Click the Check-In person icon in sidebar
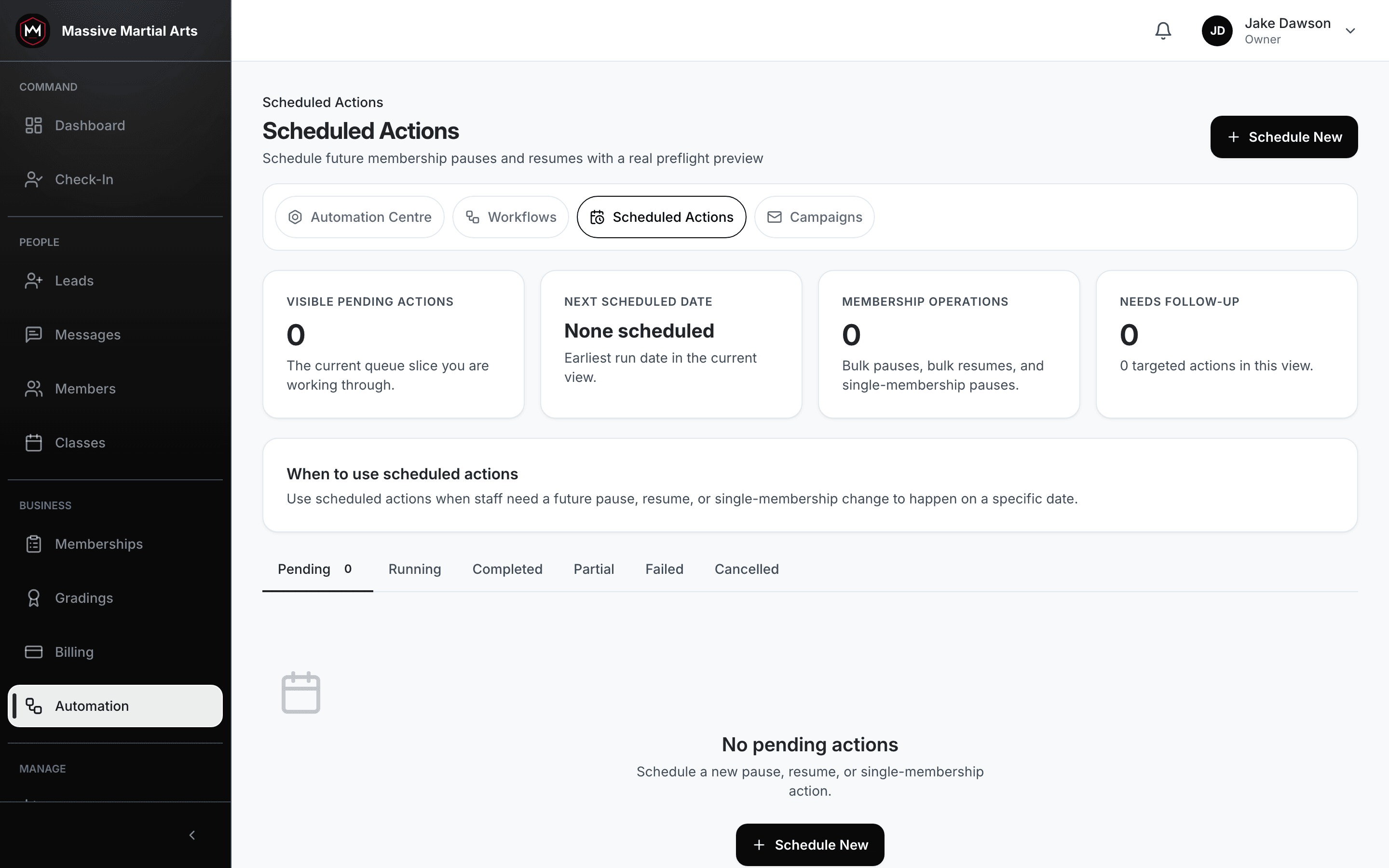Image resolution: width=1389 pixels, height=868 pixels. tap(34, 179)
